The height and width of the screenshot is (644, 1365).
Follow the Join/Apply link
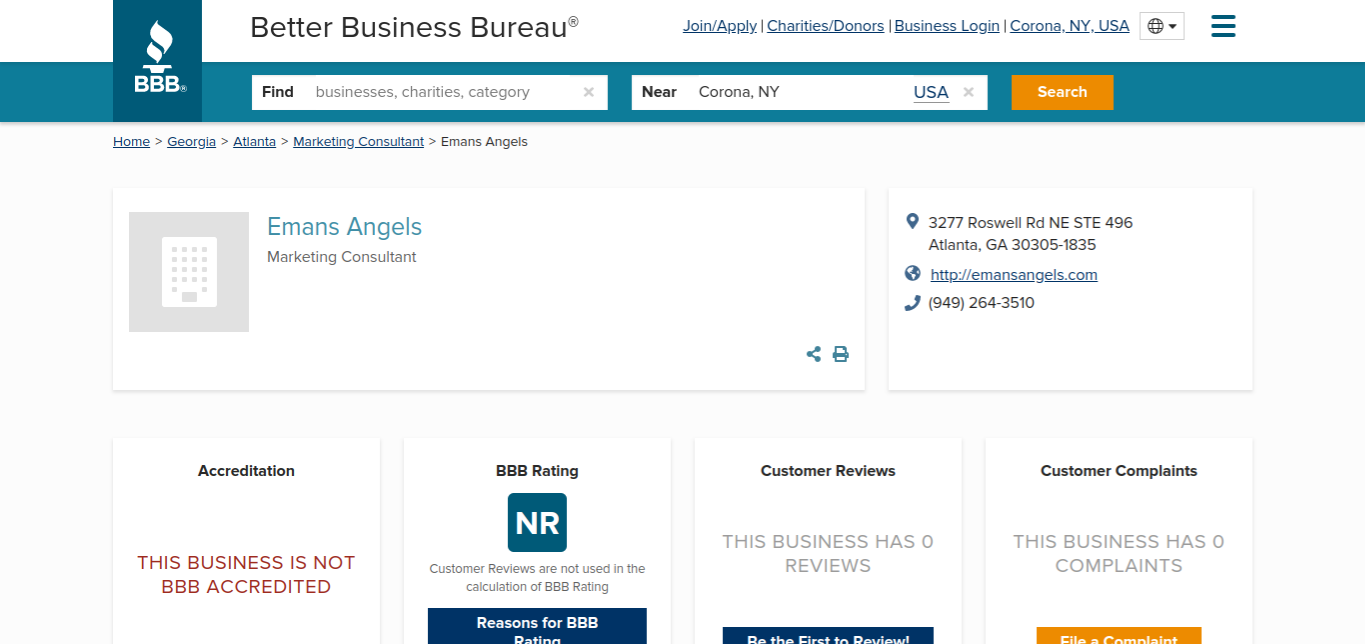pos(720,26)
